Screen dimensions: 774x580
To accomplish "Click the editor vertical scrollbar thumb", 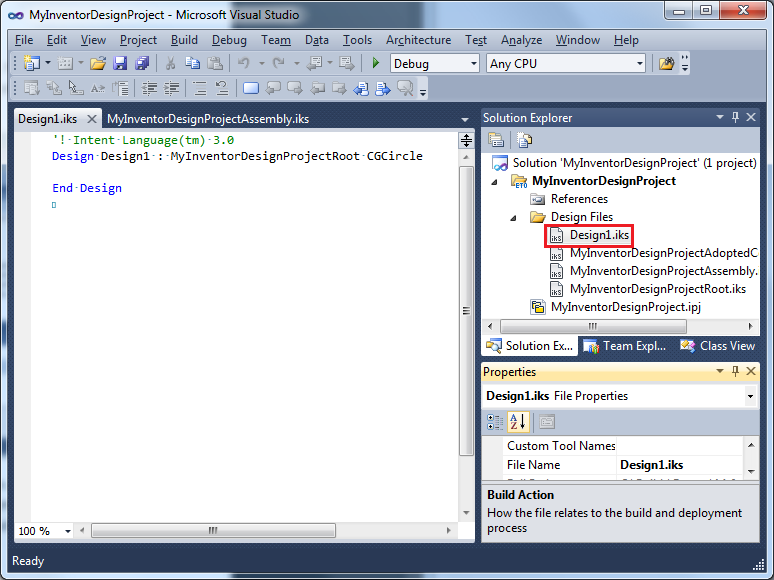I will coord(466,310).
